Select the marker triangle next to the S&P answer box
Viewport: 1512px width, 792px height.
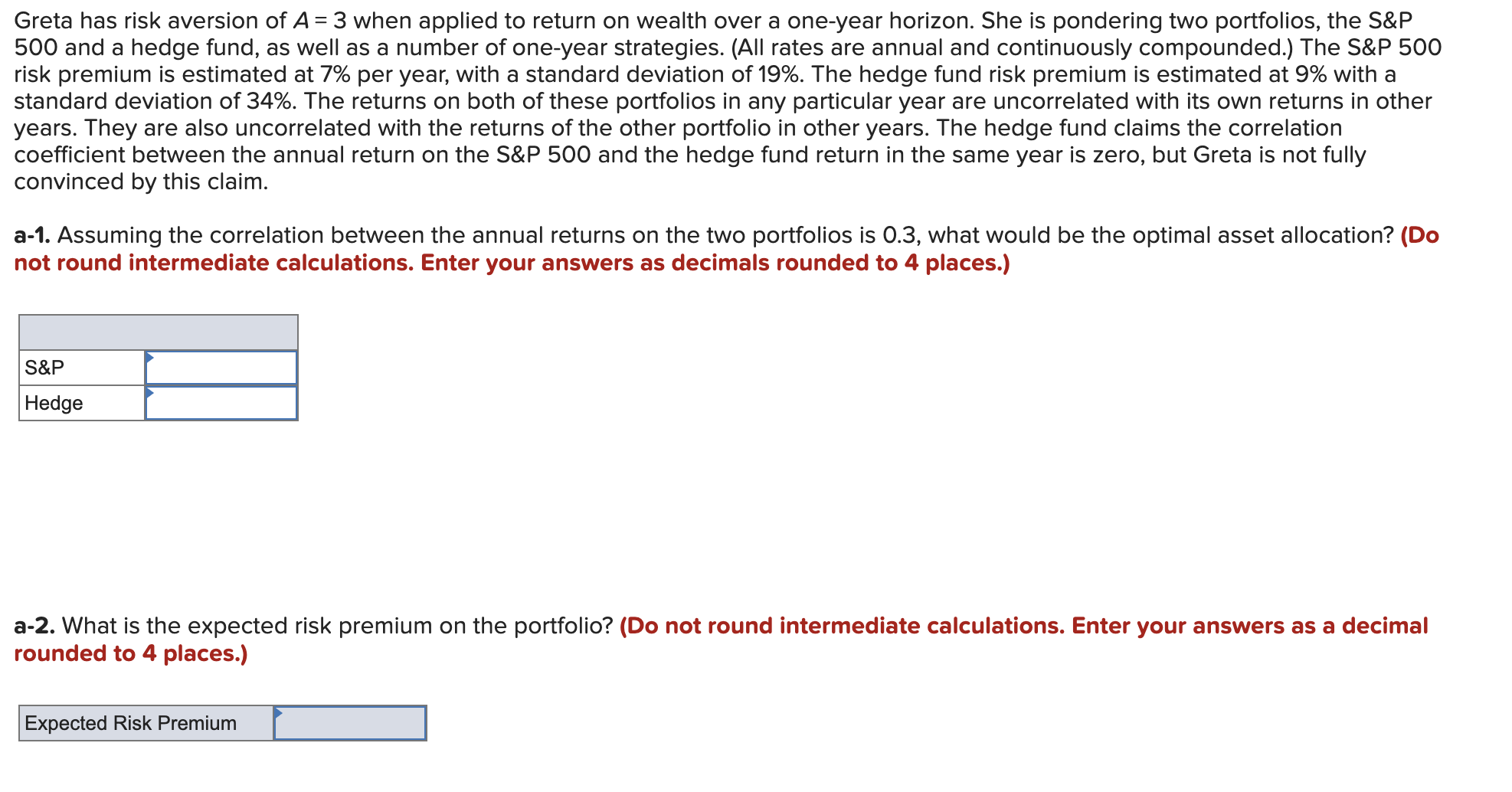(150, 358)
